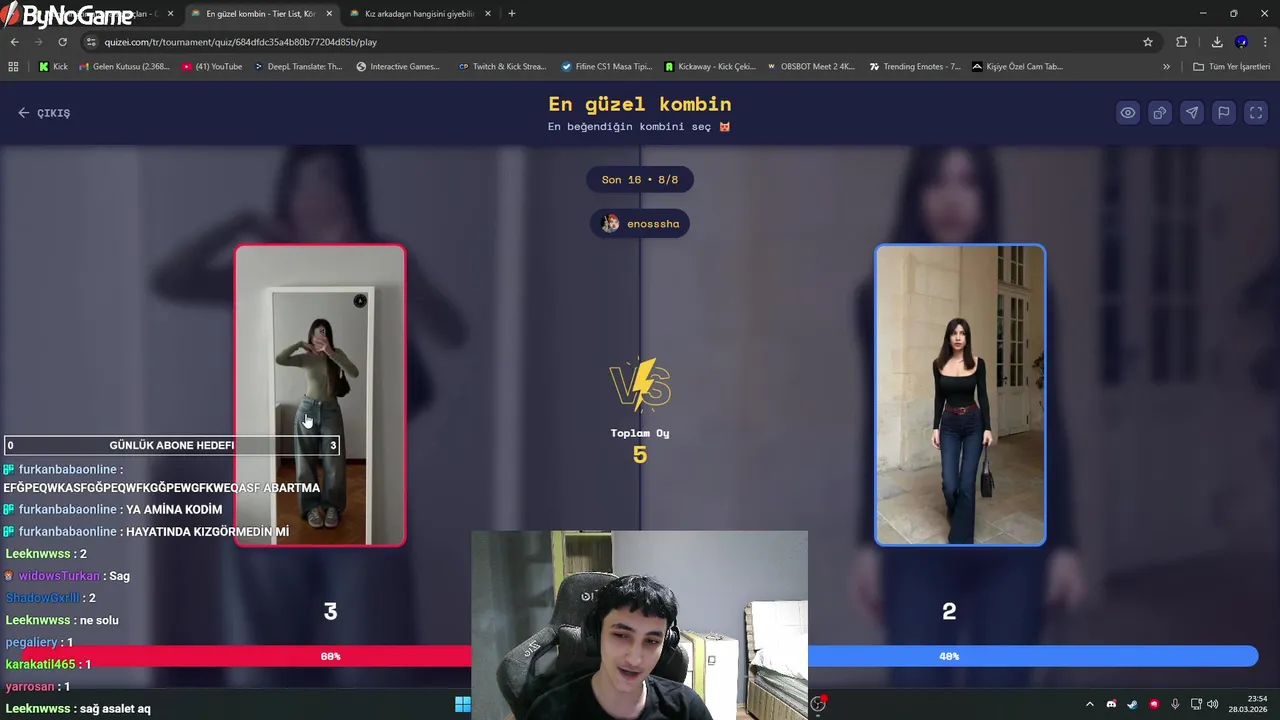
Task: Open the DeepL Translate bookmark
Action: [x=298, y=67]
